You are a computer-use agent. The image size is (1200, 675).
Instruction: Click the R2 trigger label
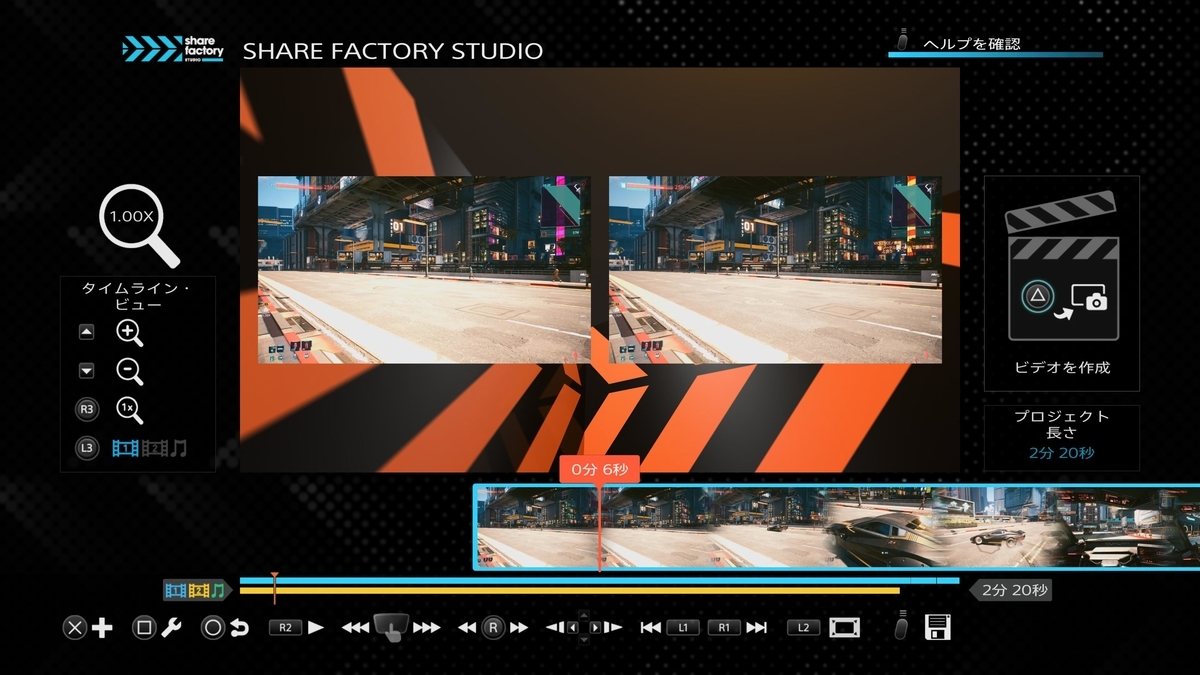click(285, 628)
